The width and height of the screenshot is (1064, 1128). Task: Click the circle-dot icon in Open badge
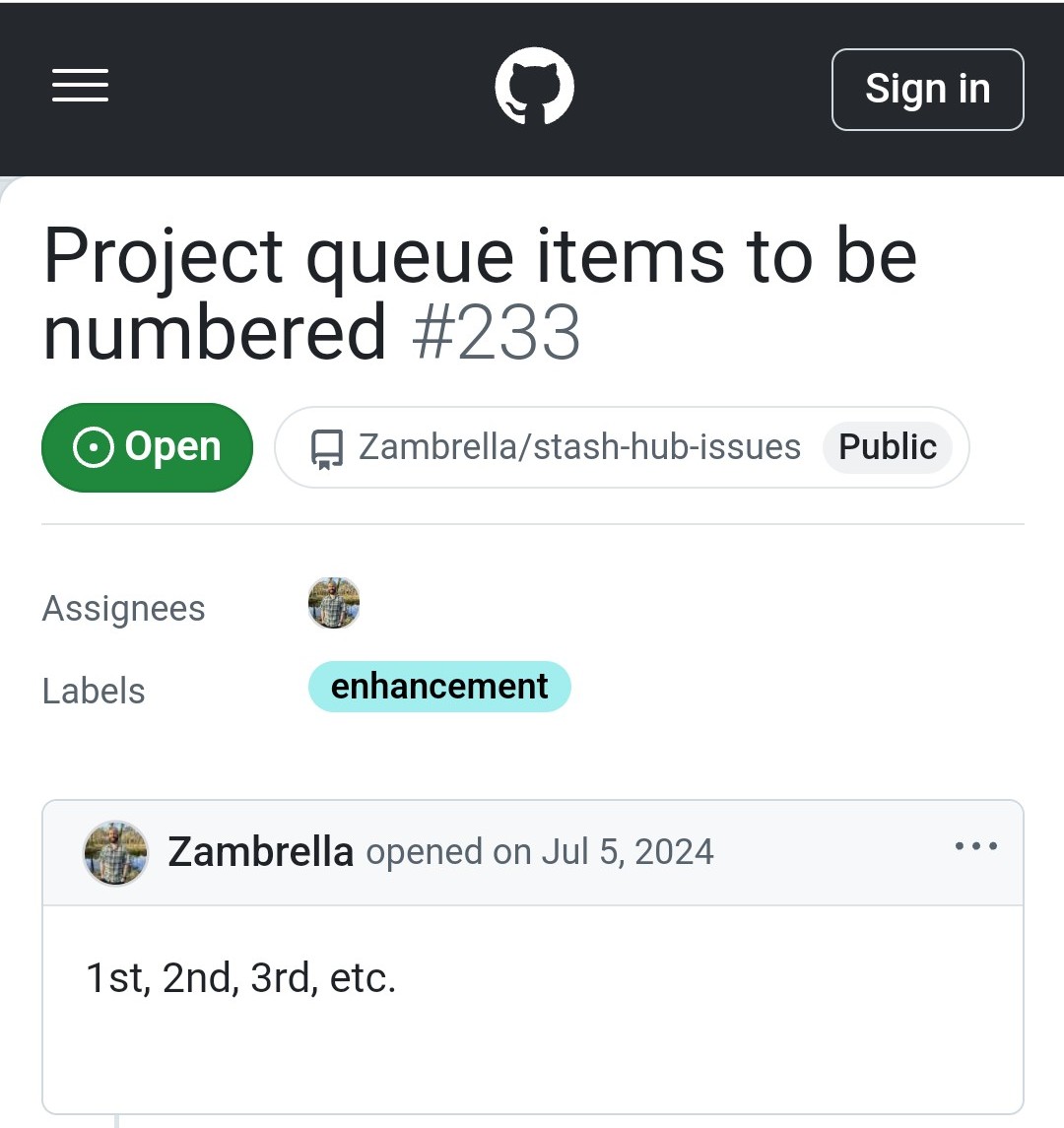(x=94, y=448)
